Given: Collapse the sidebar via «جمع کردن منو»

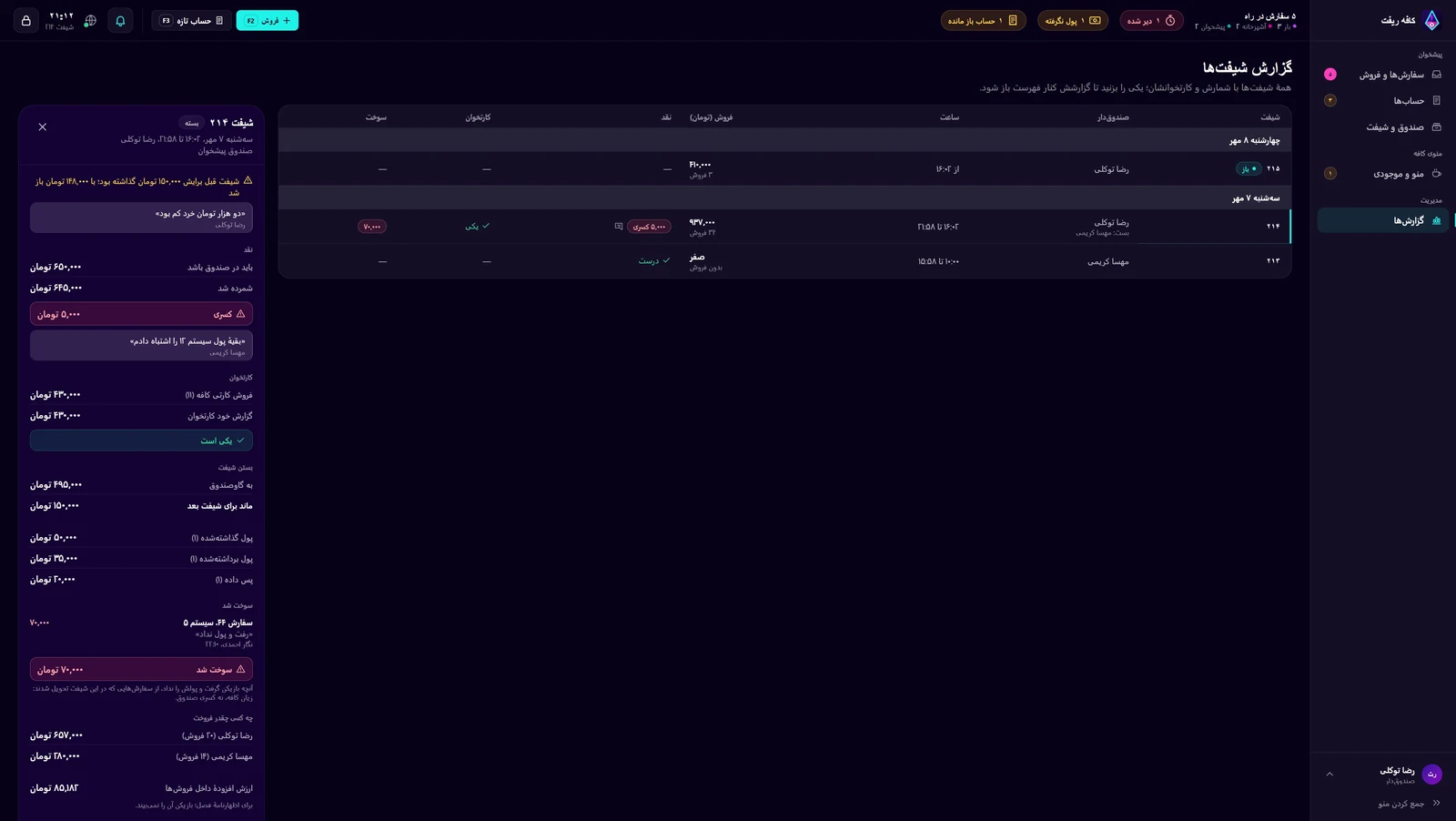Looking at the screenshot, I should (x=1409, y=804).
